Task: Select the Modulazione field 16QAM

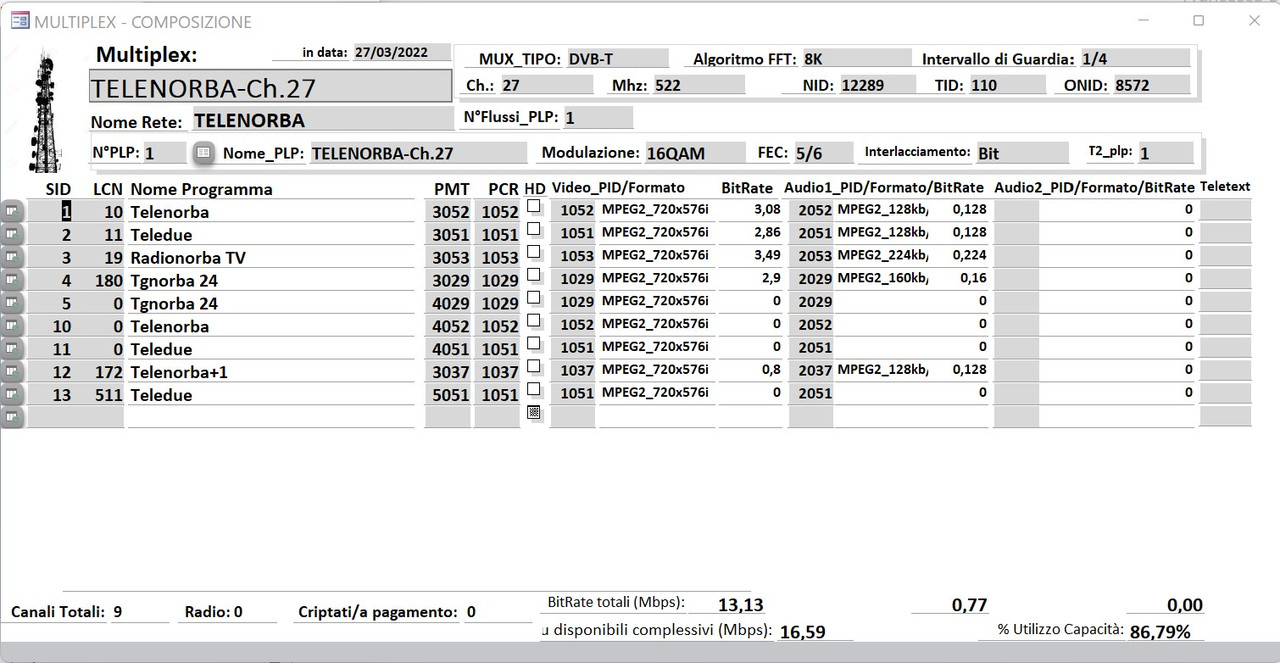Action: tap(695, 153)
